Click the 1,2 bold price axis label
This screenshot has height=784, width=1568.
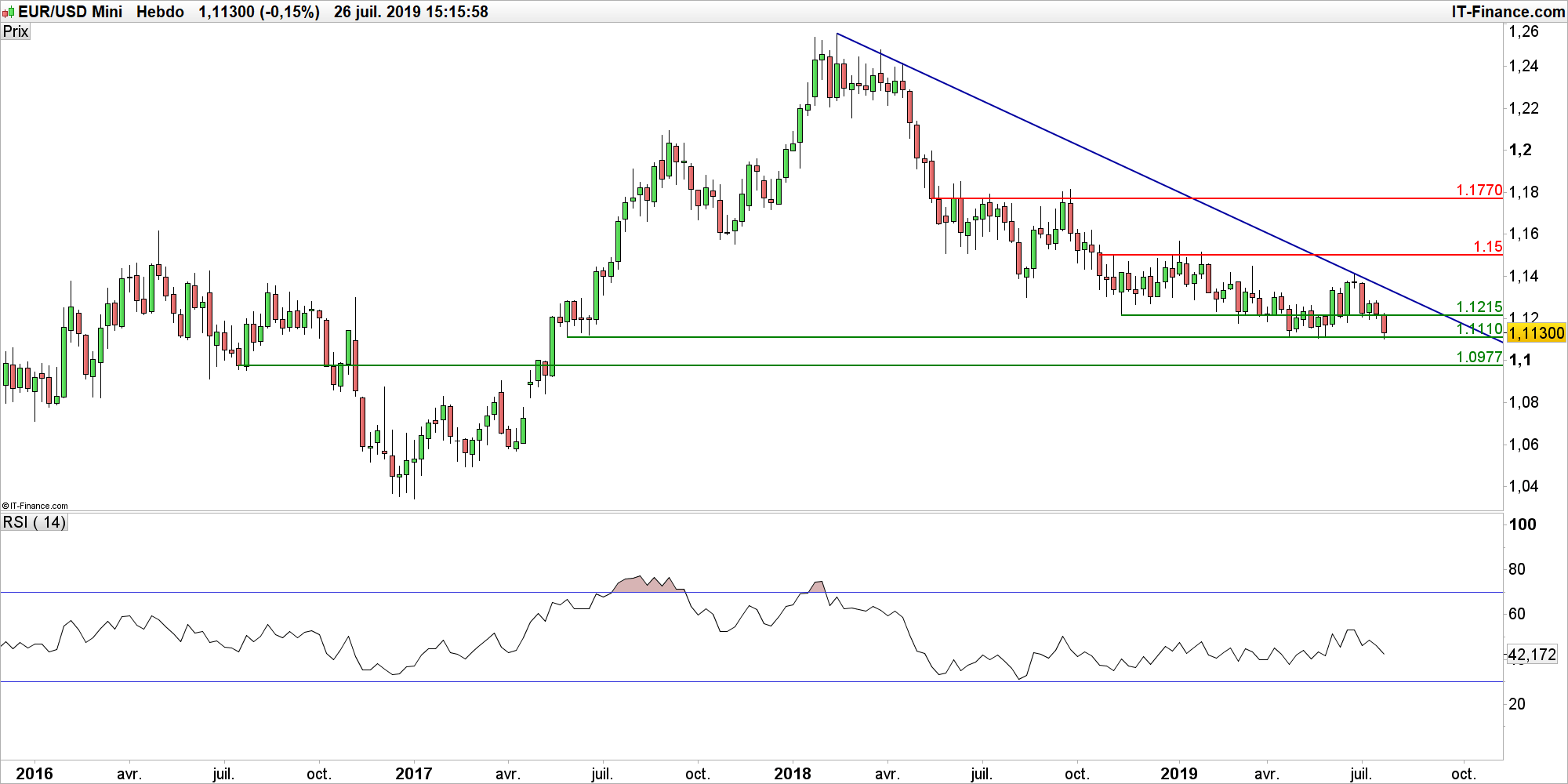[1520, 150]
